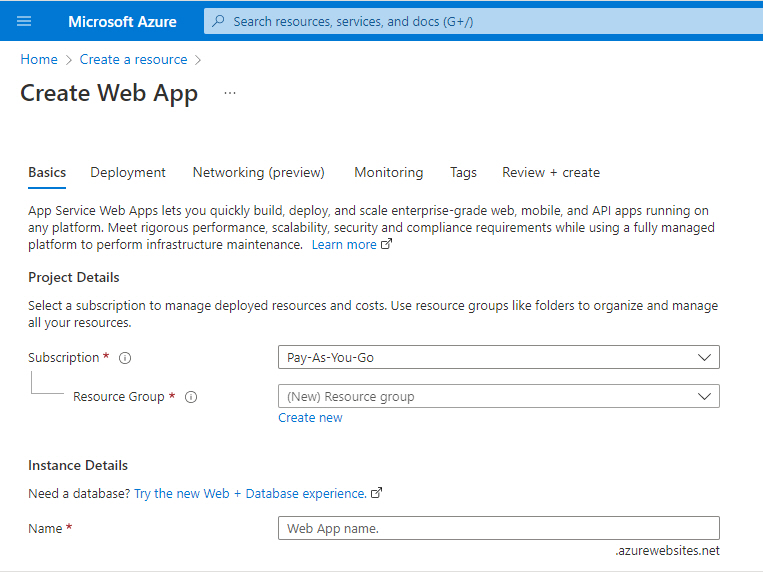This screenshot has width=763, height=572.
Task: Click the Create Web App page title
Action: click(x=109, y=93)
